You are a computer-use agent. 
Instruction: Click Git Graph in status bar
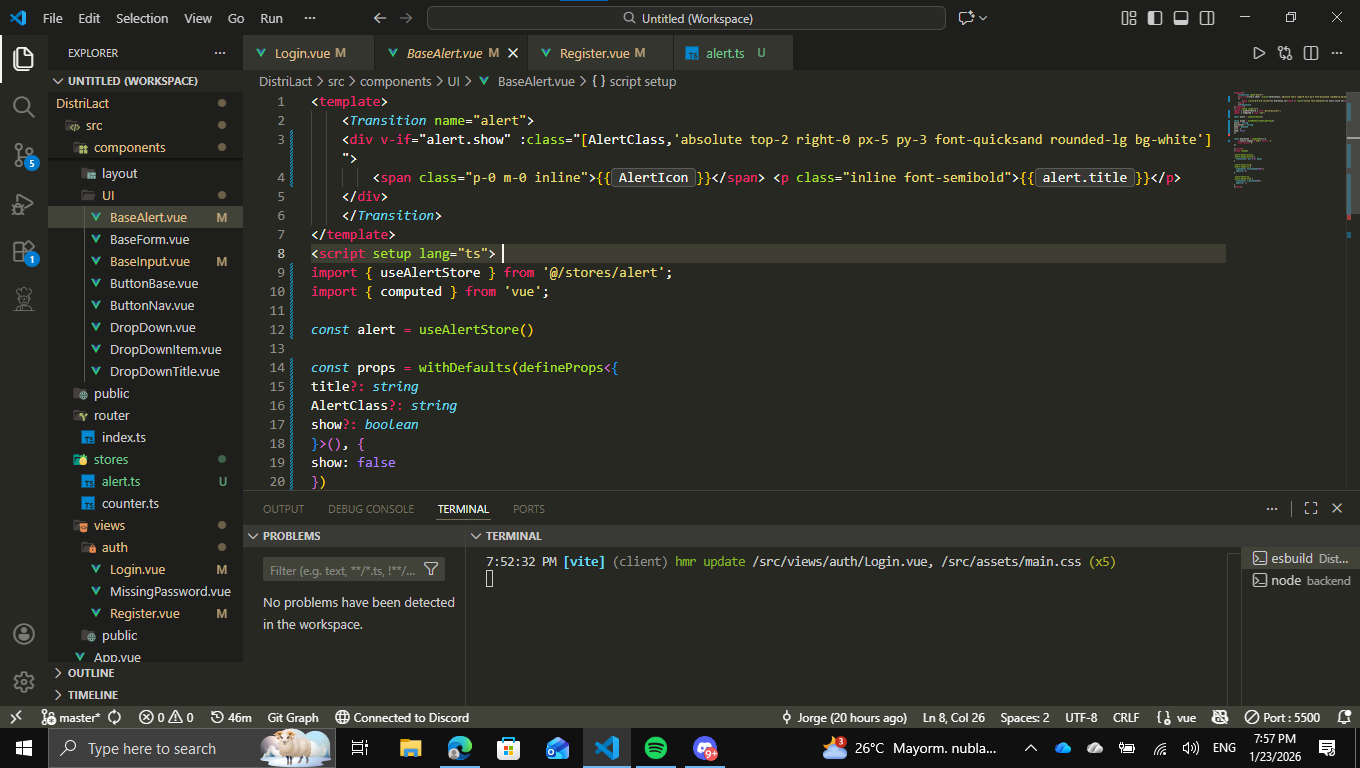coord(293,717)
